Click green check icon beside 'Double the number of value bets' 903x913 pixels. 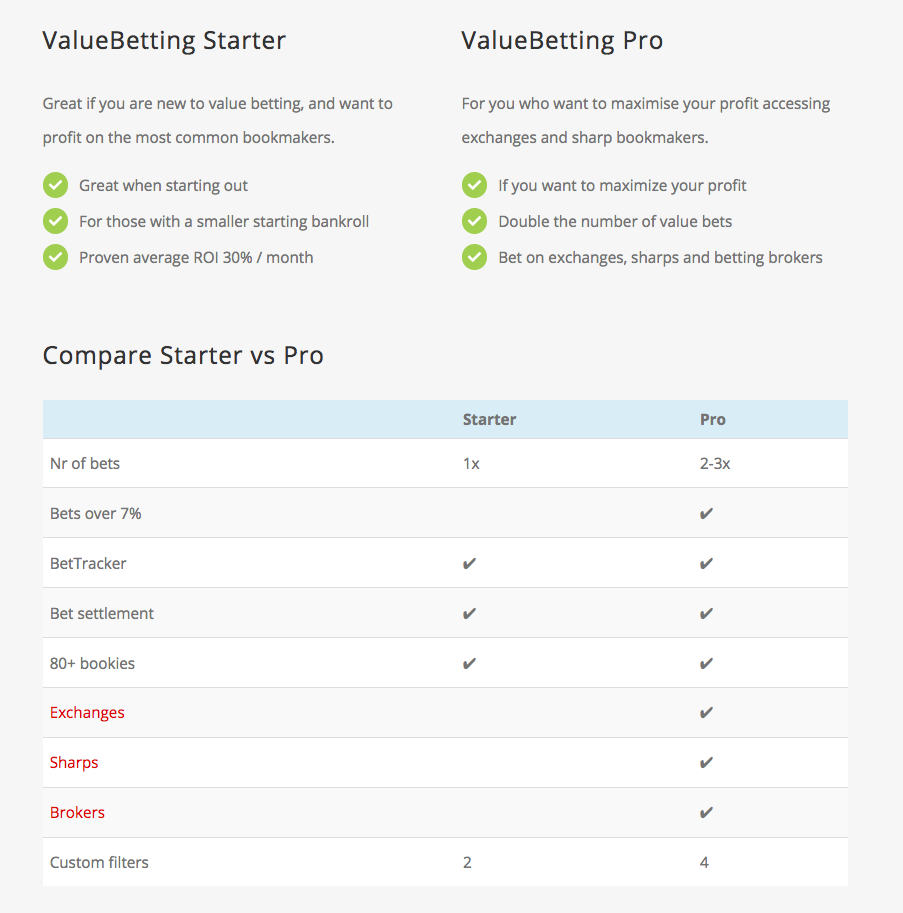tap(474, 221)
